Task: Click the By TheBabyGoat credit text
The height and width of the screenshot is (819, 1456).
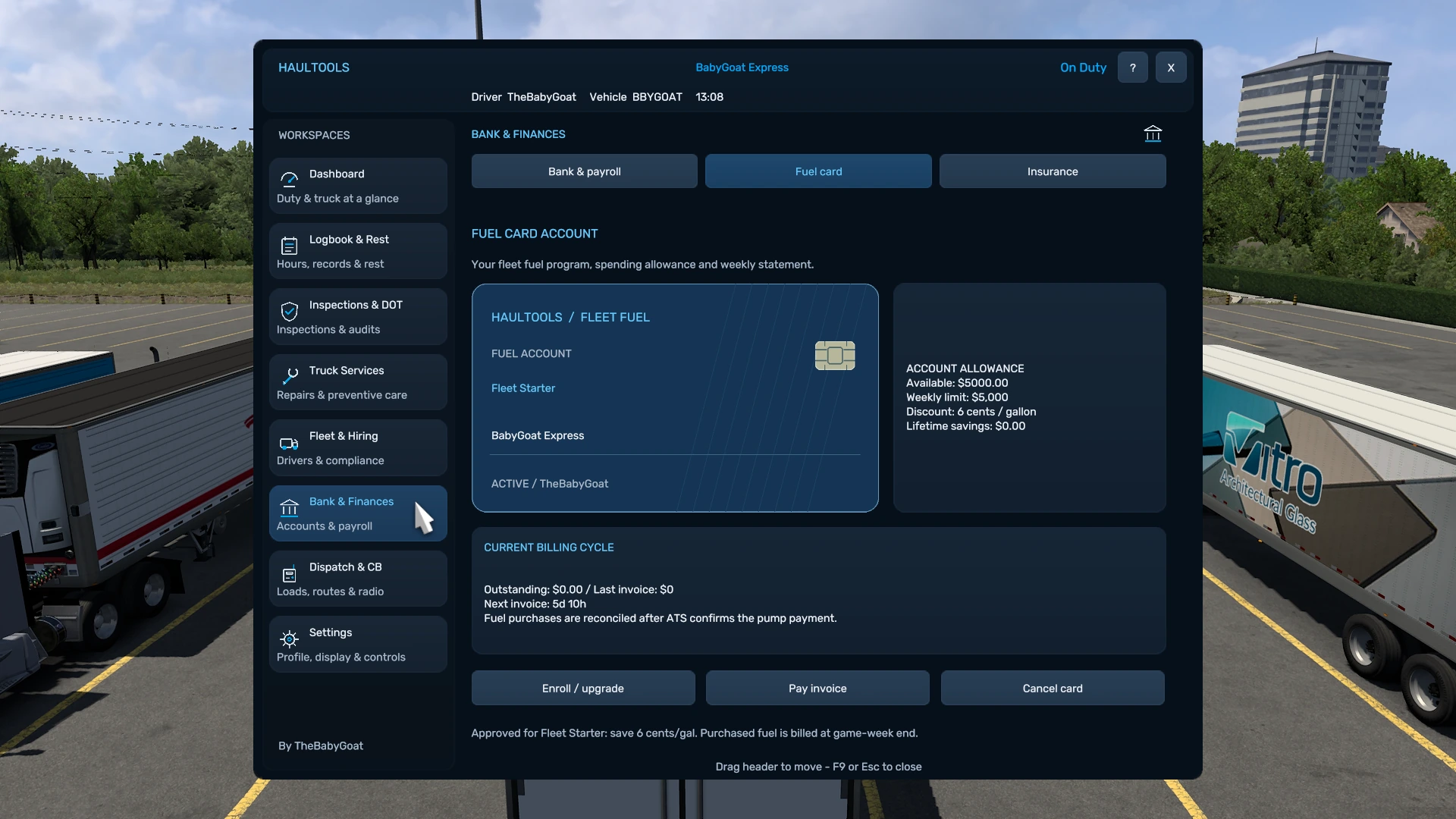Action: coord(321,746)
